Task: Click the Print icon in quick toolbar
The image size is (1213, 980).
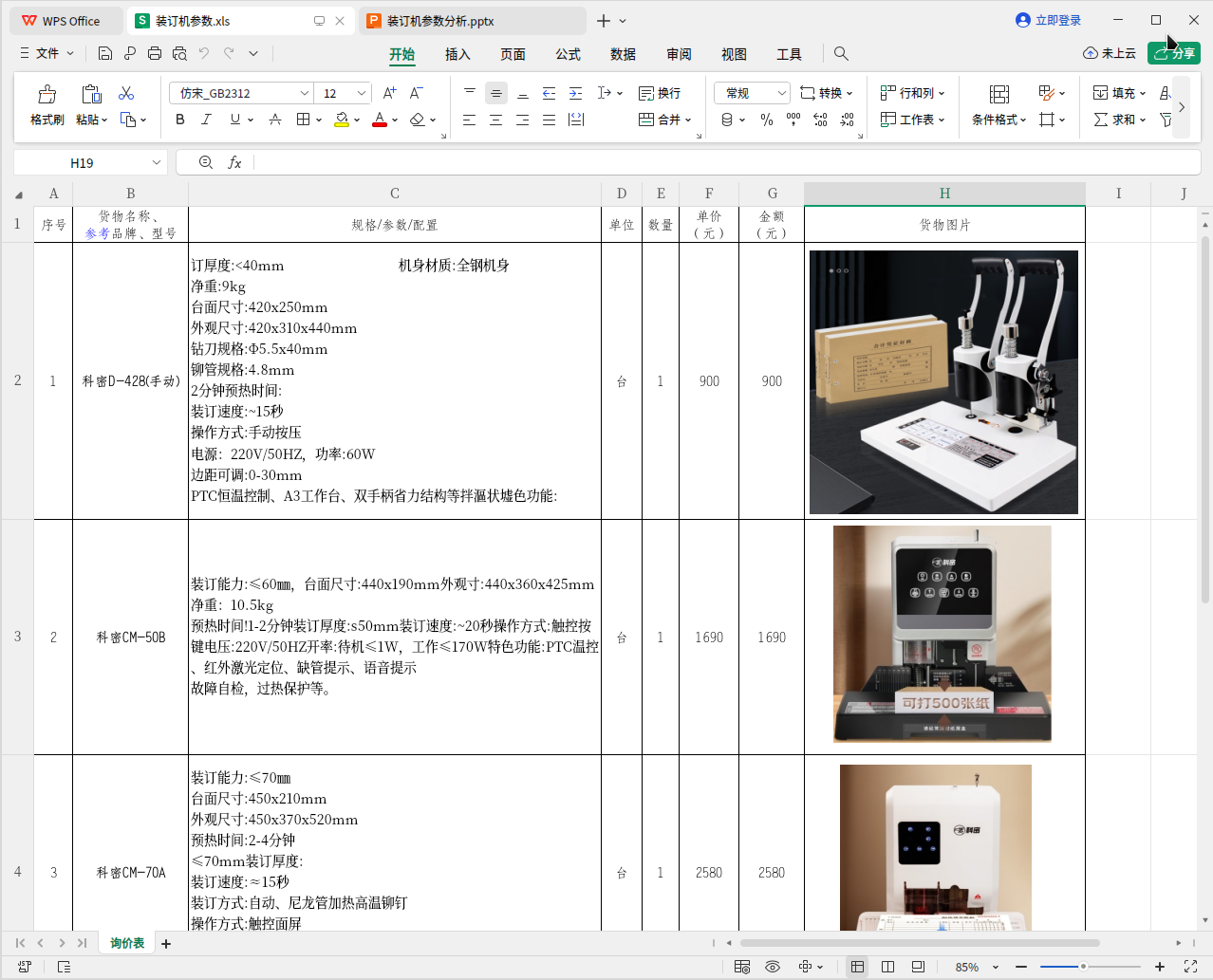Action: (x=155, y=54)
